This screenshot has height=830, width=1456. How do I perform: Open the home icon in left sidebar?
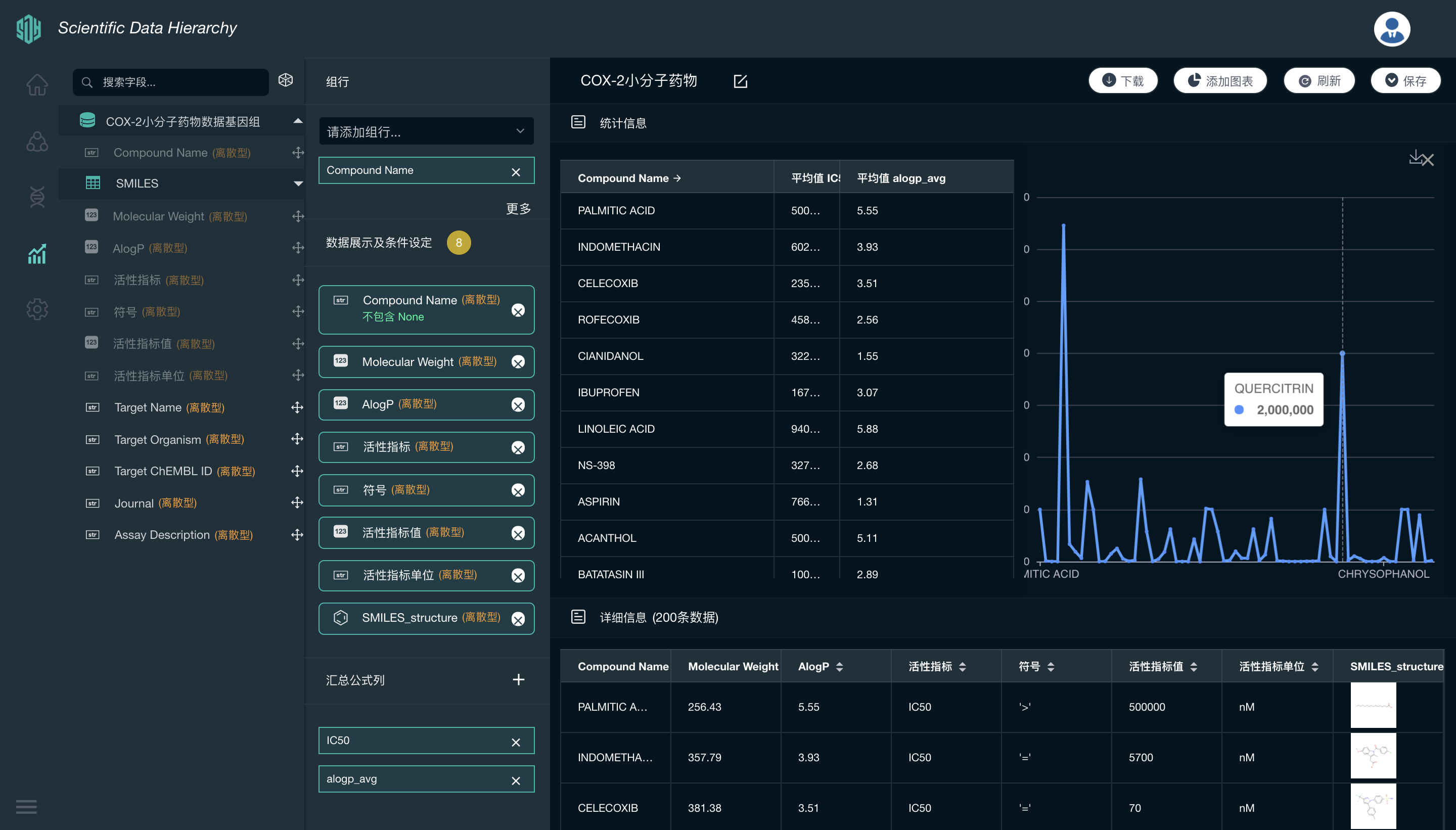coord(37,84)
